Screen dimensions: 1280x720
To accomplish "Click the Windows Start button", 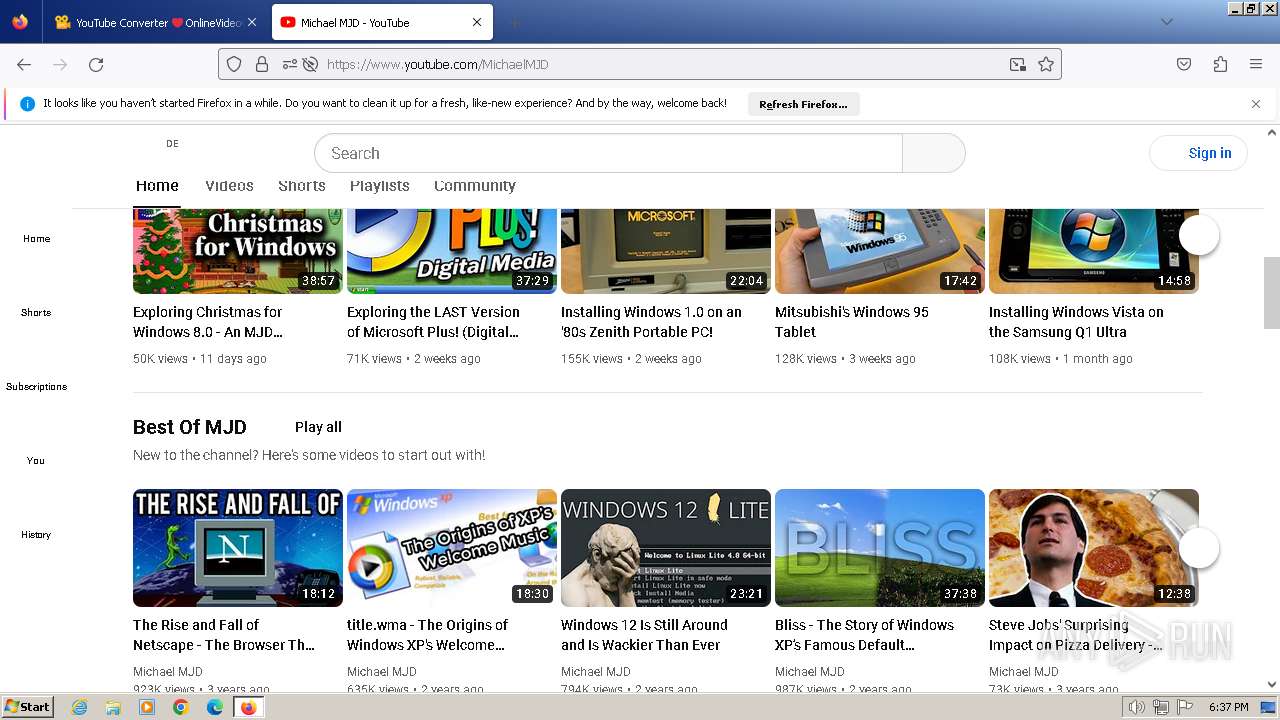I will point(27,707).
